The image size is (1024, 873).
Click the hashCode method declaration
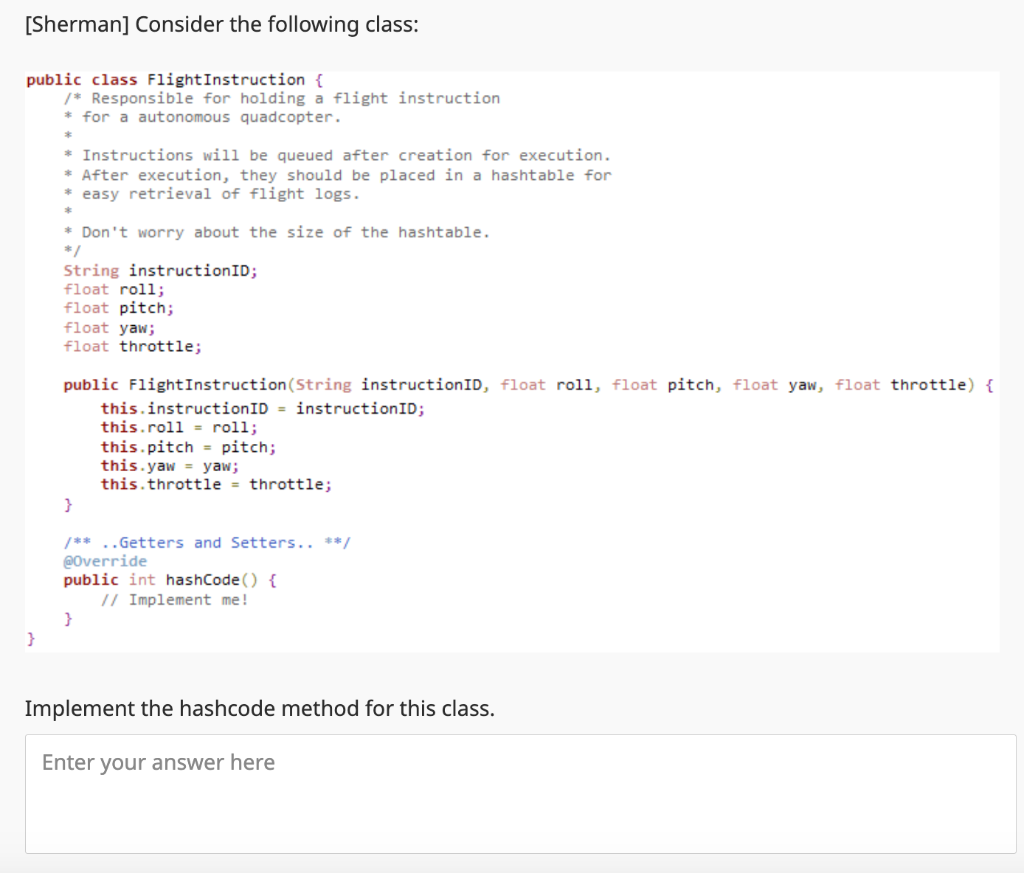197,580
